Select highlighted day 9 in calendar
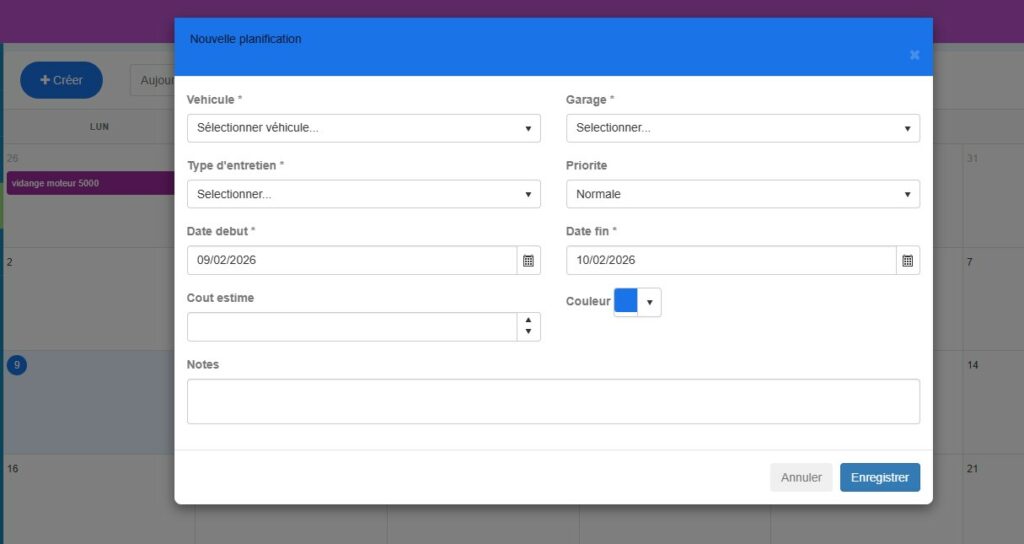 tap(17, 365)
